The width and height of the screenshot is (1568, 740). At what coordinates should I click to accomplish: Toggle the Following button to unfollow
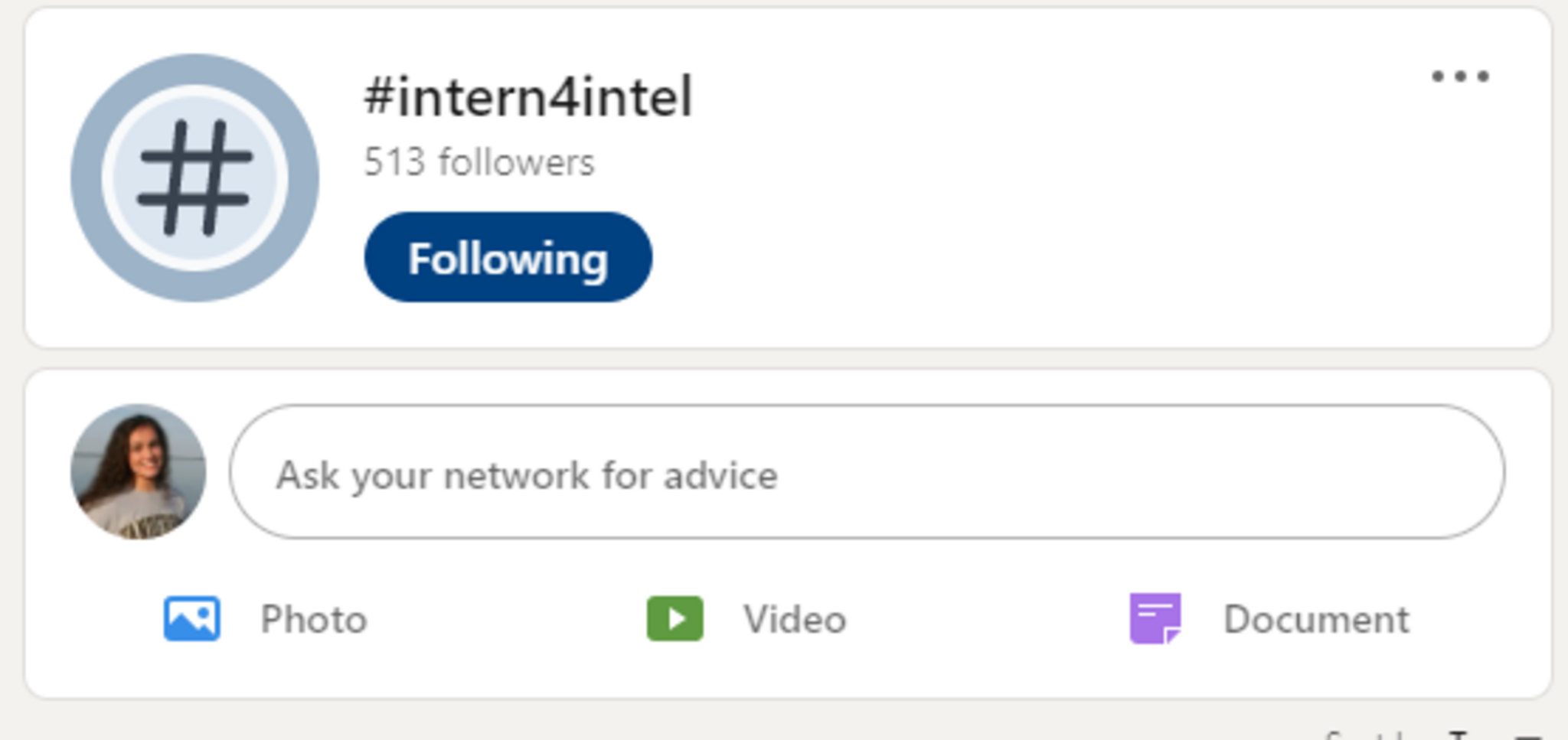click(508, 257)
